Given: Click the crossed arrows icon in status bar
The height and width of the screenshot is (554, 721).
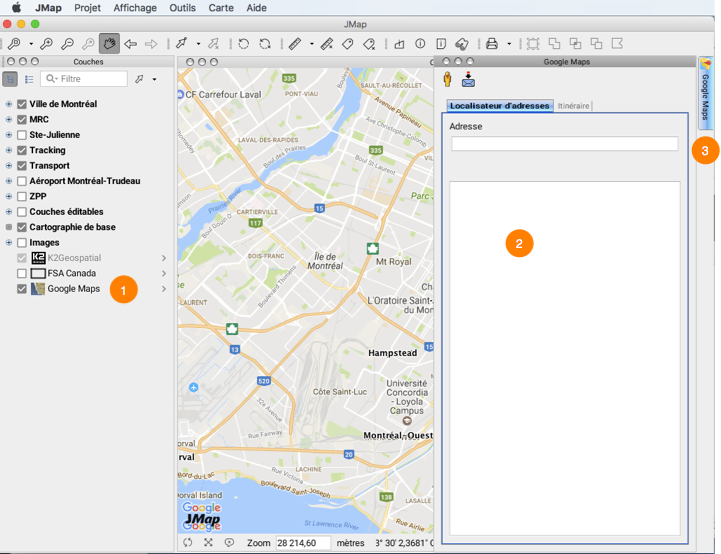Looking at the screenshot, I should tap(208, 543).
